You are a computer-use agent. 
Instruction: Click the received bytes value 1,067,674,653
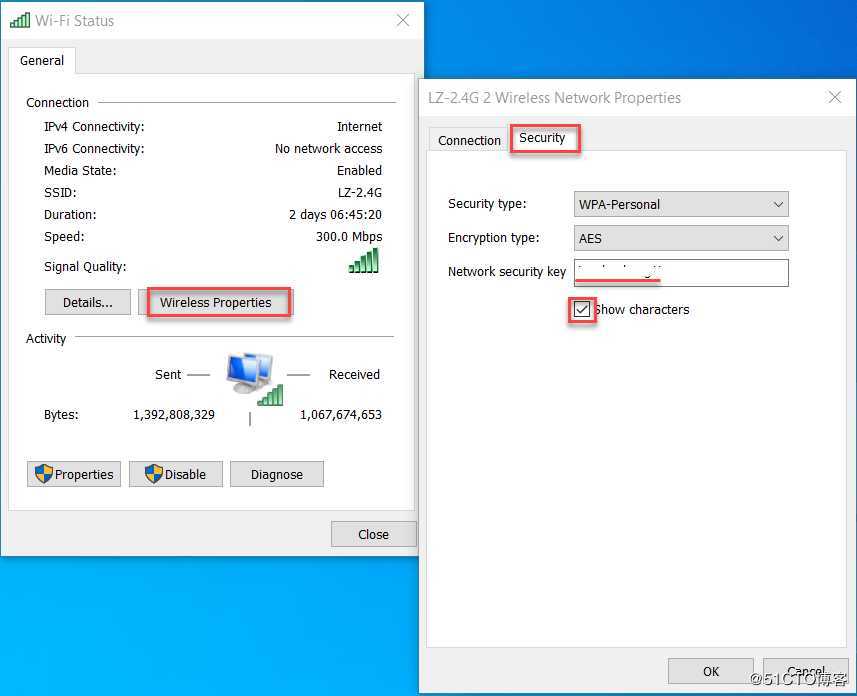coord(341,414)
